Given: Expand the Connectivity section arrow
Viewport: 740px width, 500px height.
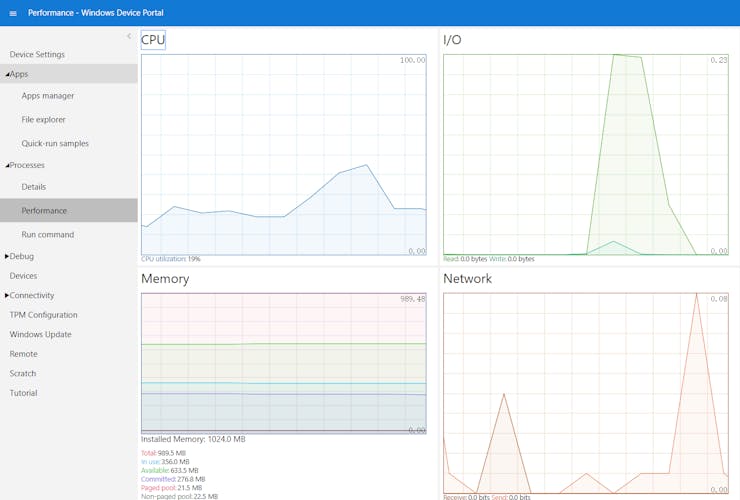Looking at the screenshot, I should click(7, 296).
